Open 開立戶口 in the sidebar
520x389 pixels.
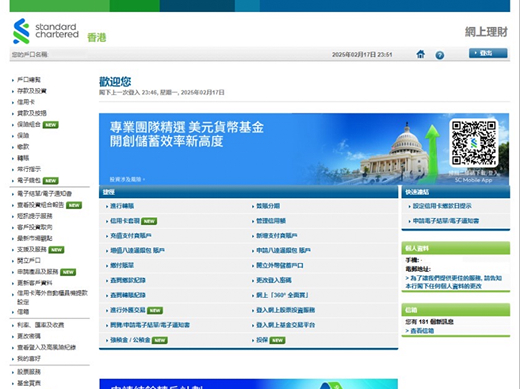[x=29, y=261]
